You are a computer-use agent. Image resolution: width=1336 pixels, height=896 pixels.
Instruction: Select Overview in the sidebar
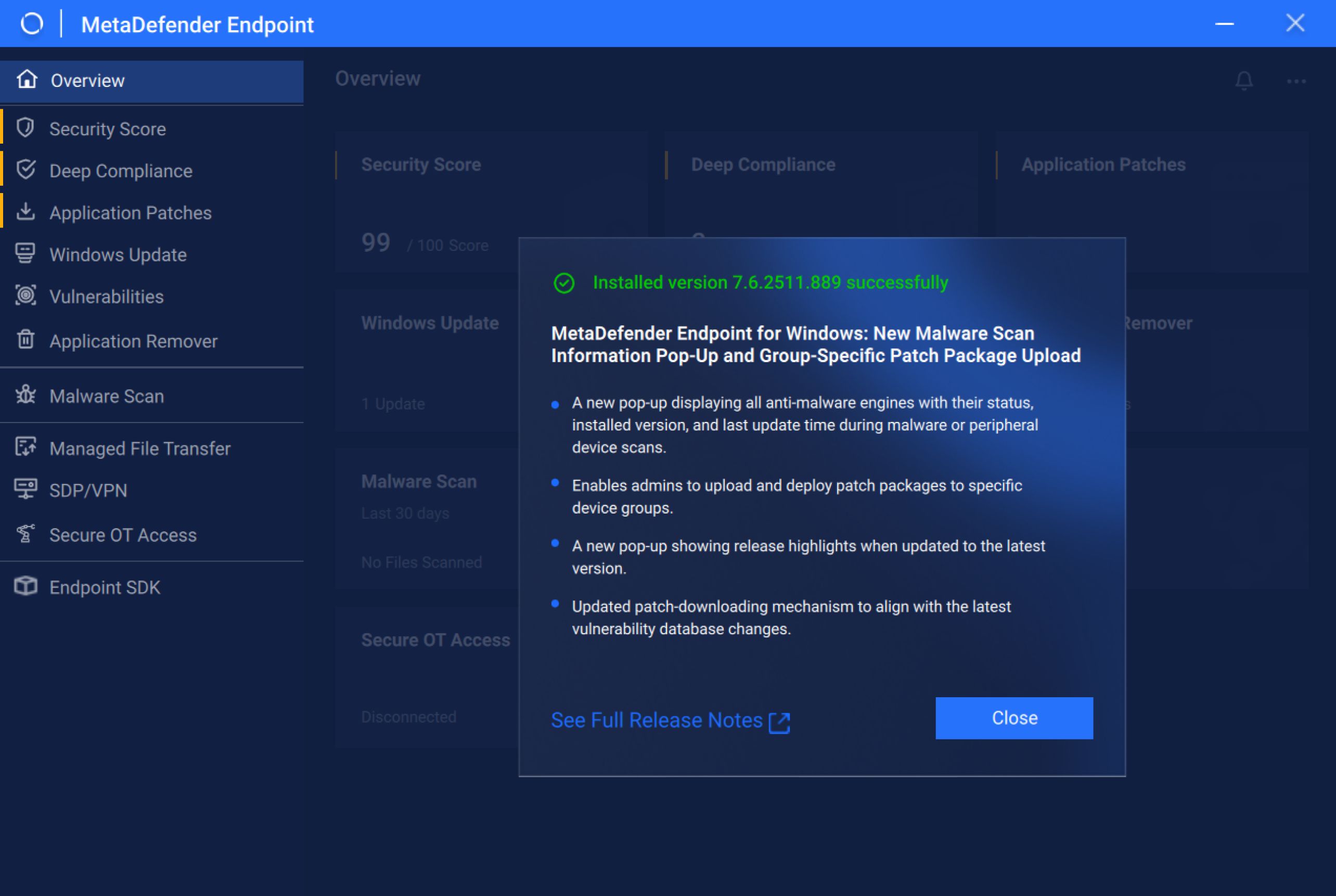pyautogui.click(x=87, y=81)
